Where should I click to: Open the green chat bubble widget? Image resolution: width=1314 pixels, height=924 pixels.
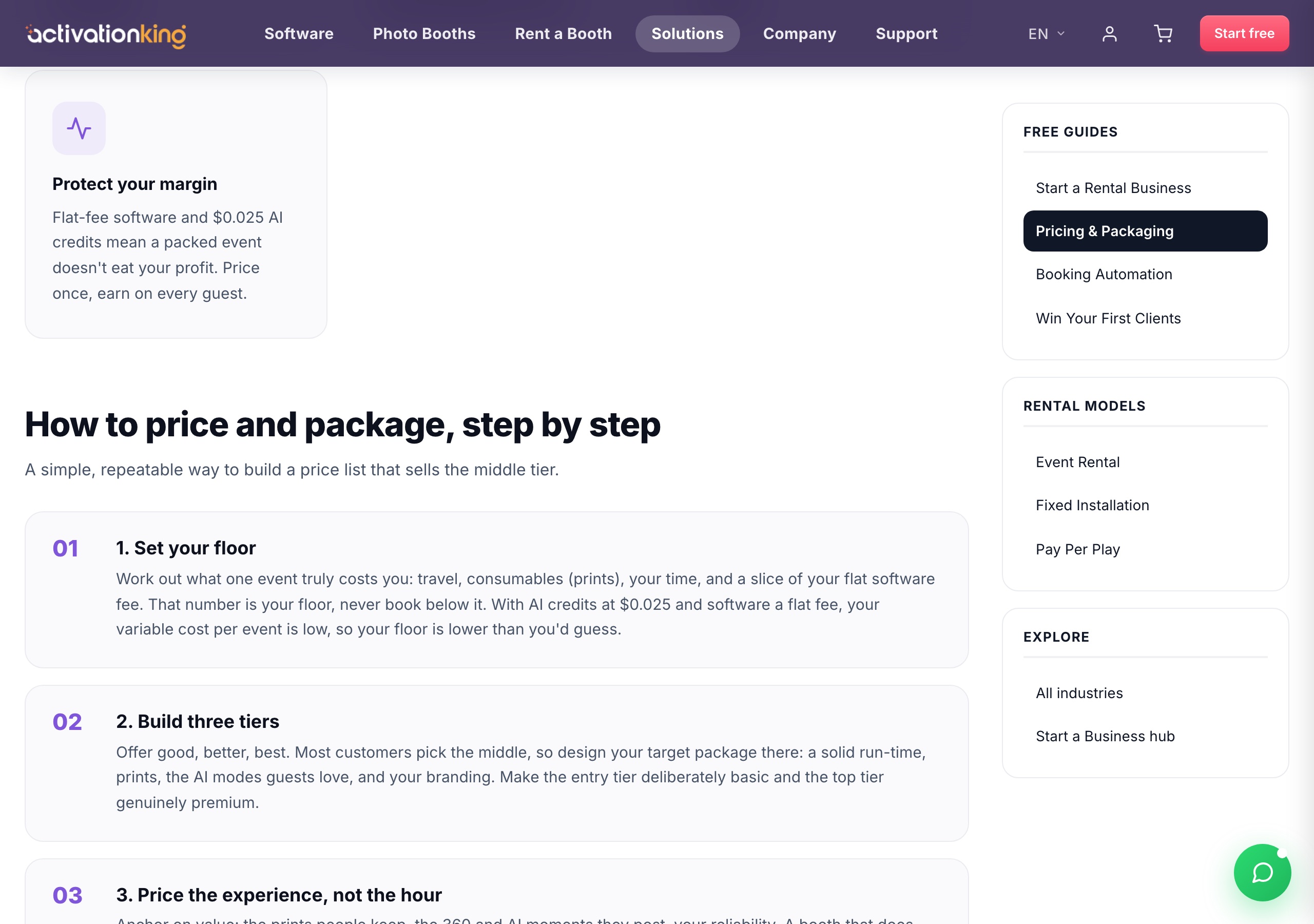1262,872
